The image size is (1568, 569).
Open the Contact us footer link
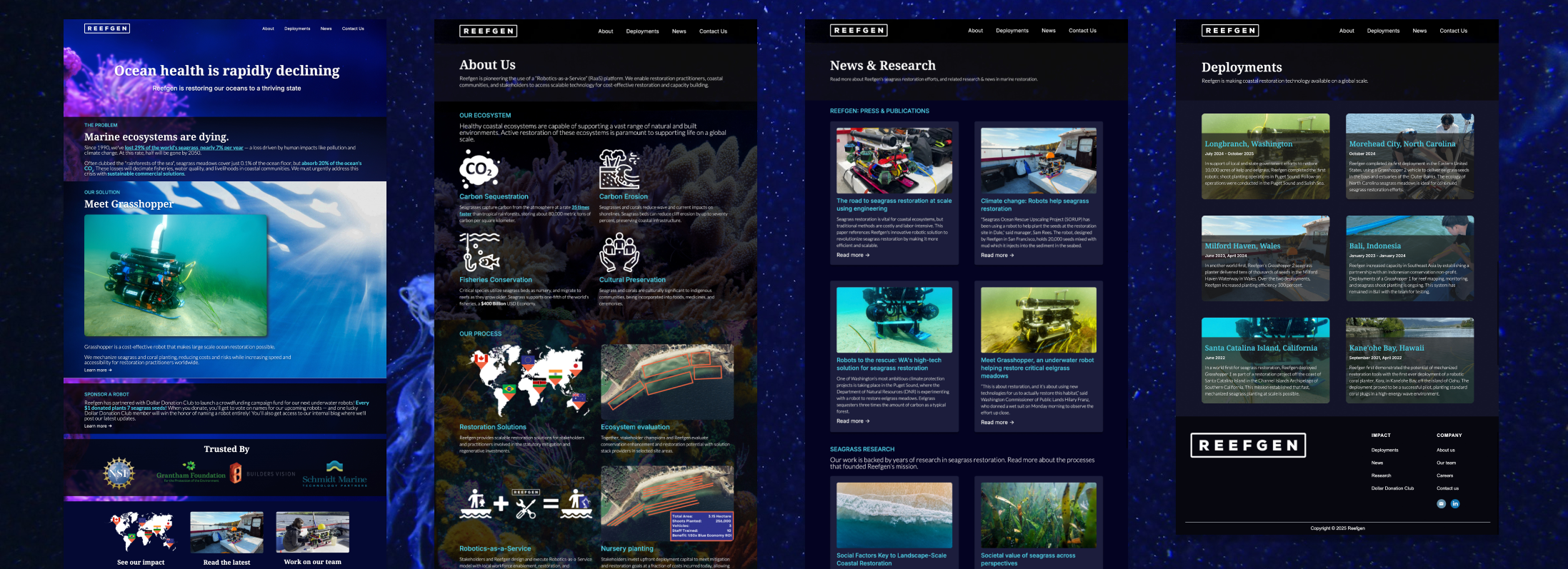click(x=1447, y=488)
